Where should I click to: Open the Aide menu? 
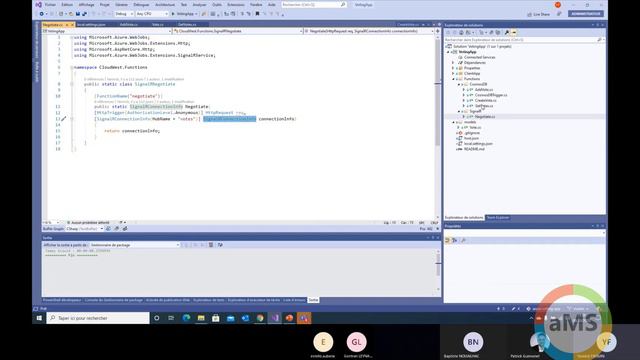pos(272,4)
